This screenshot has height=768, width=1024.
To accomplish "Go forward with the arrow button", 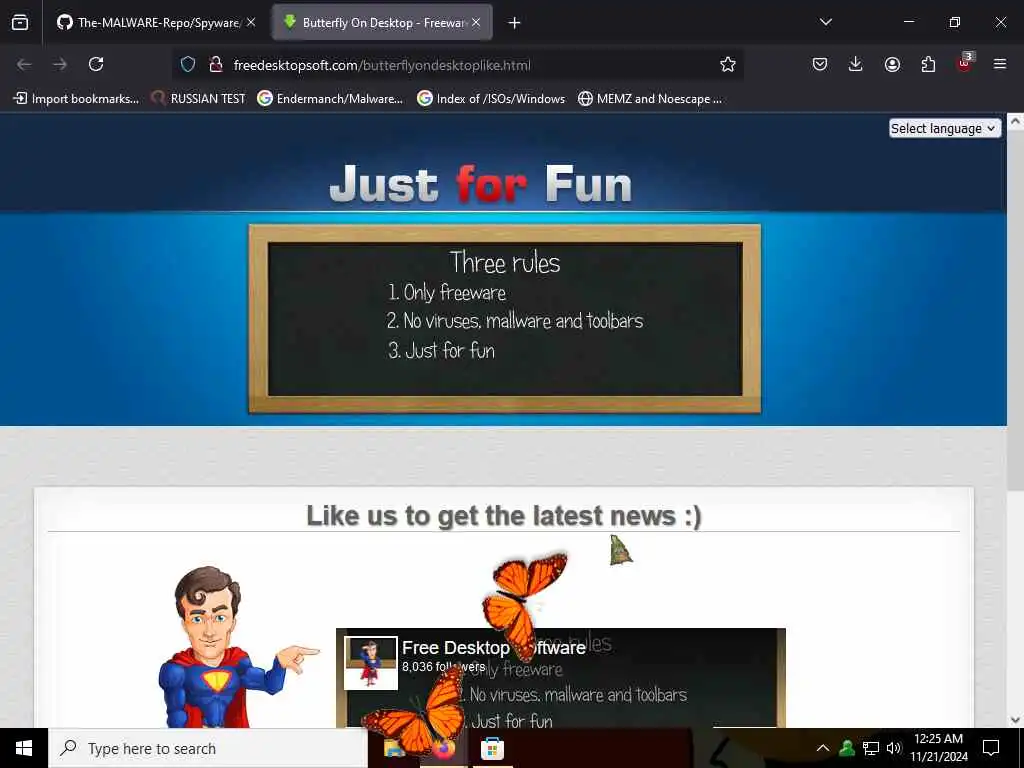I will coord(60,64).
